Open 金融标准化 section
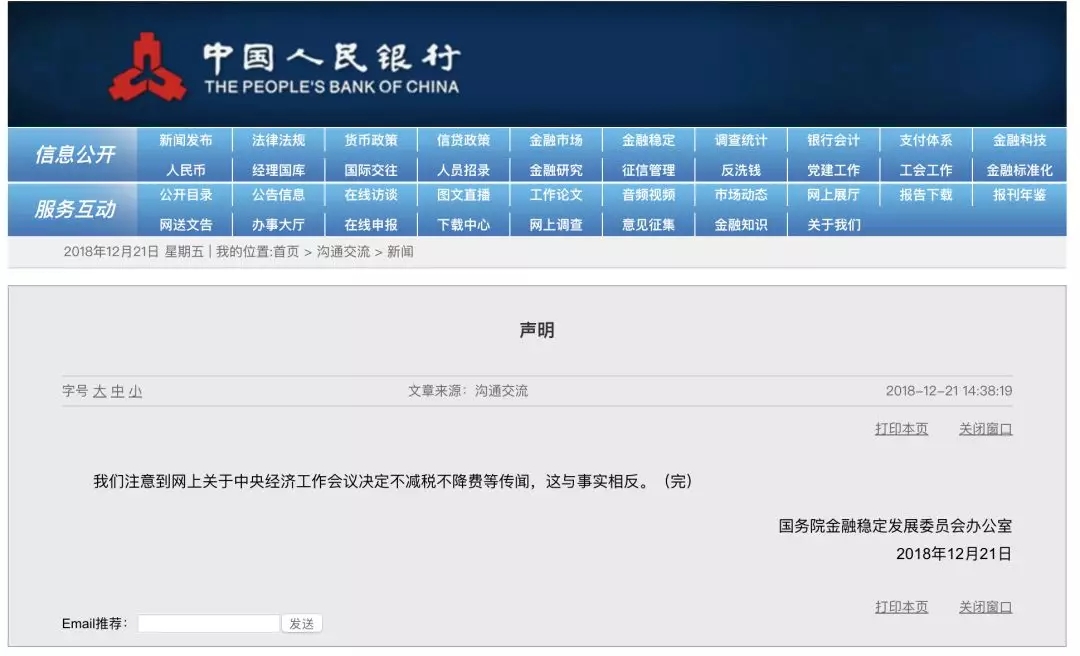Screen dimensions: 1080x656 (1019, 170)
